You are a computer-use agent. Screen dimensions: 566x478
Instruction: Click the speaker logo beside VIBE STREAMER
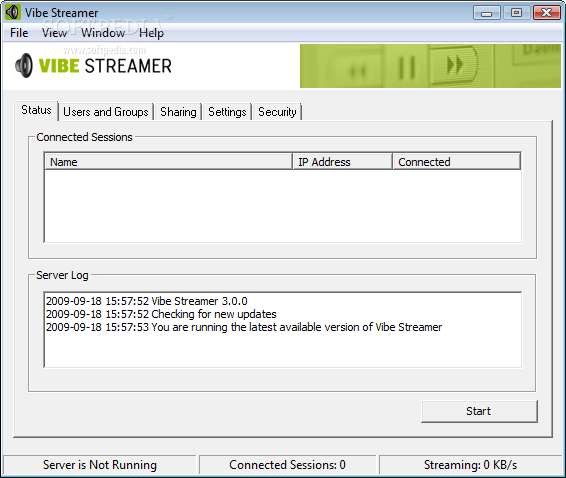(x=24, y=65)
